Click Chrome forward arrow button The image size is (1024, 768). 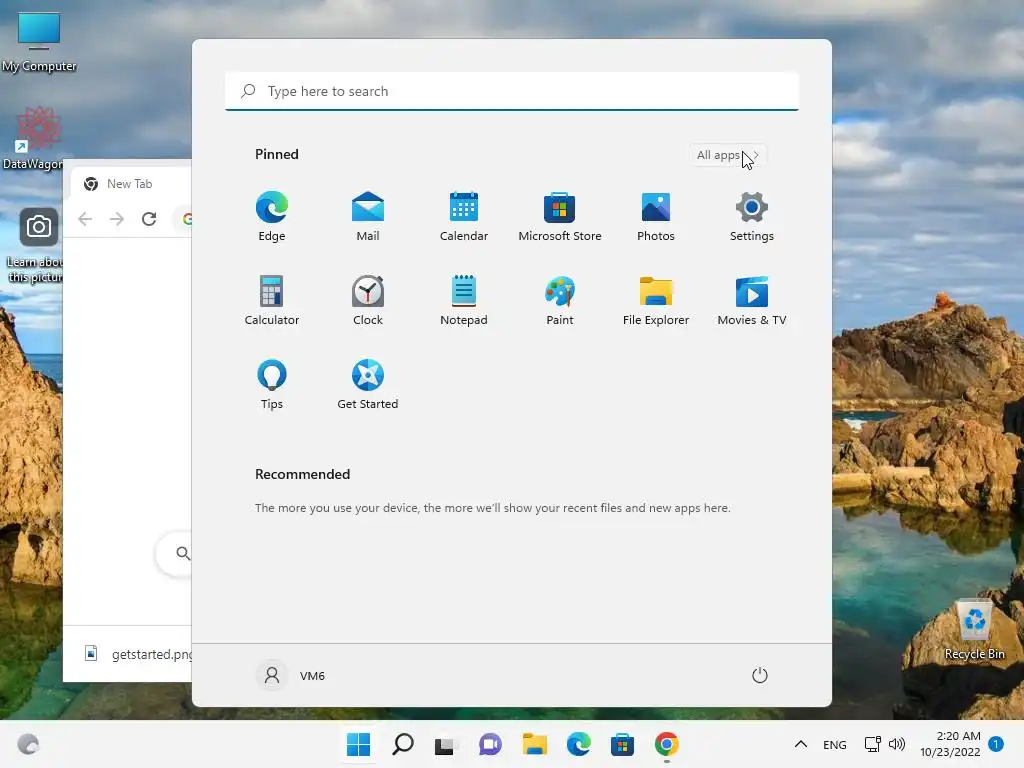pyautogui.click(x=117, y=219)
